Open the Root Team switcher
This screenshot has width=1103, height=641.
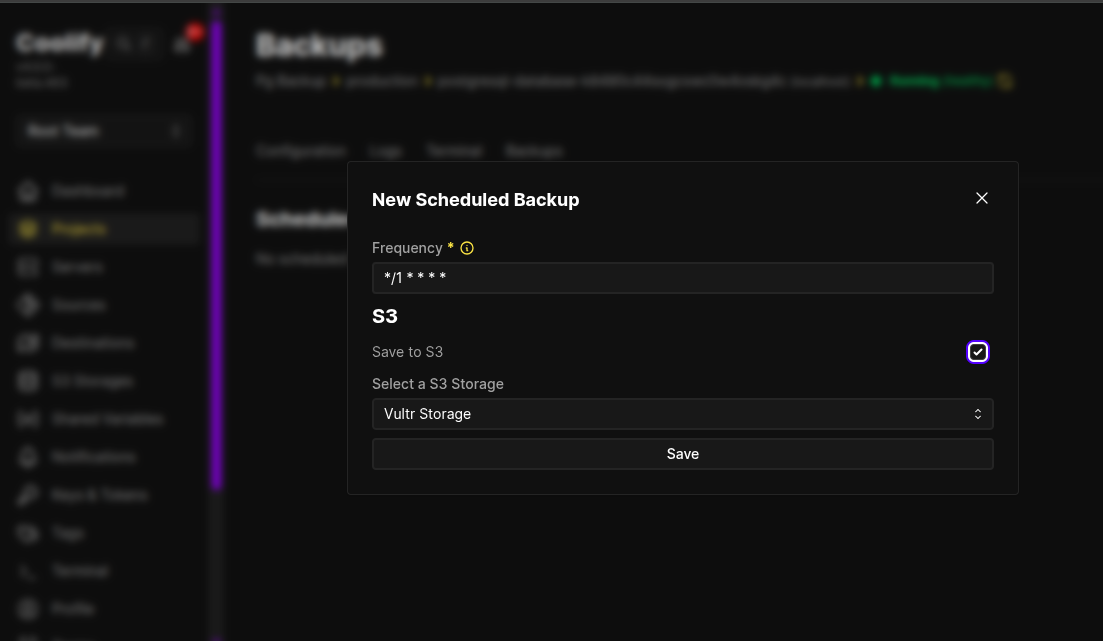coord(104,131)
